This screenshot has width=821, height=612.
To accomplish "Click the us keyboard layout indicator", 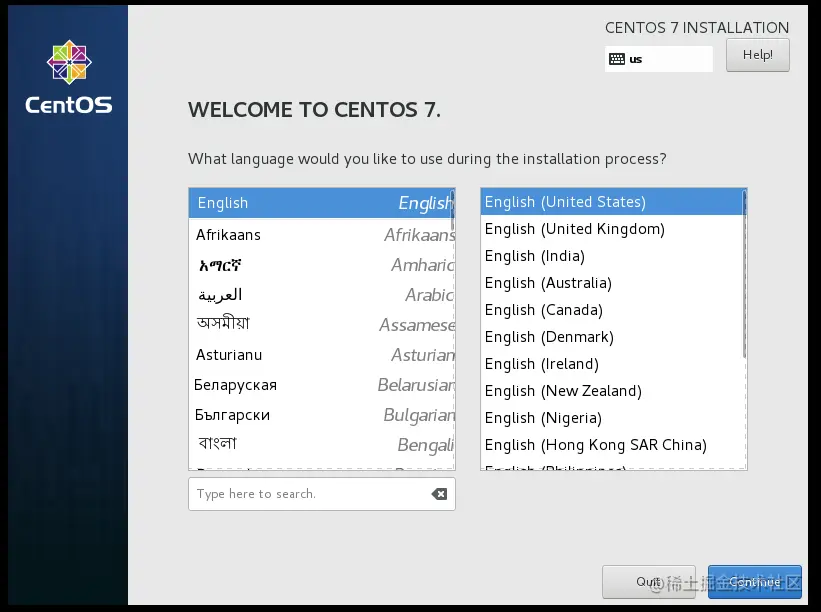I will pos(659,59).
